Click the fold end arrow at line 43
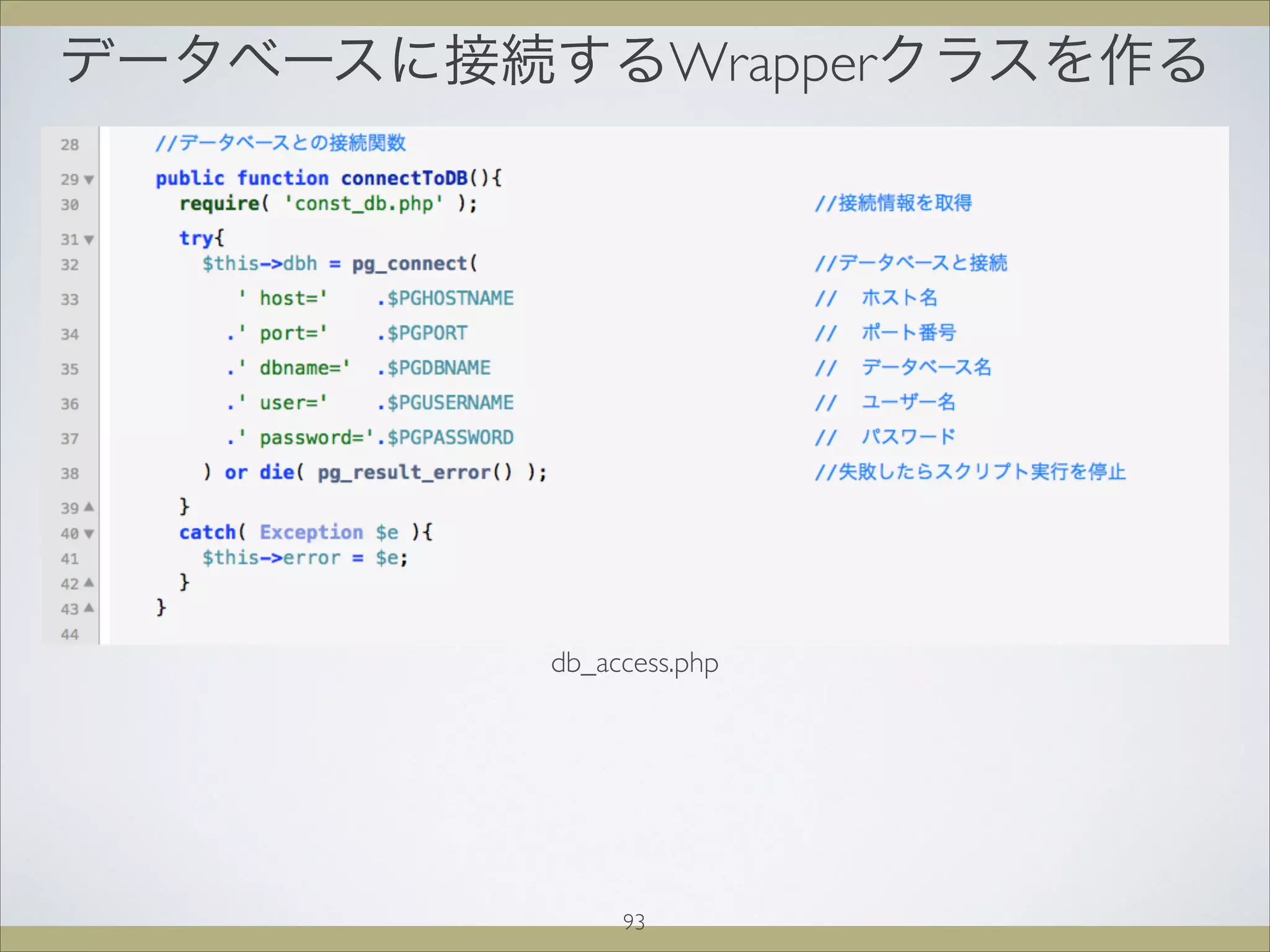The image size is (1270, 952). [x=89, y=608]
